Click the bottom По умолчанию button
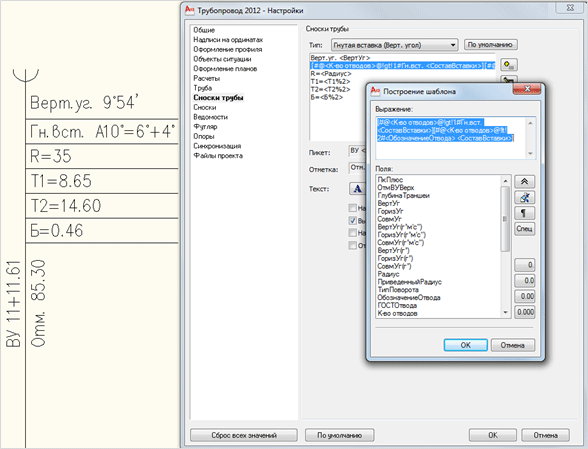 [339, 435]
